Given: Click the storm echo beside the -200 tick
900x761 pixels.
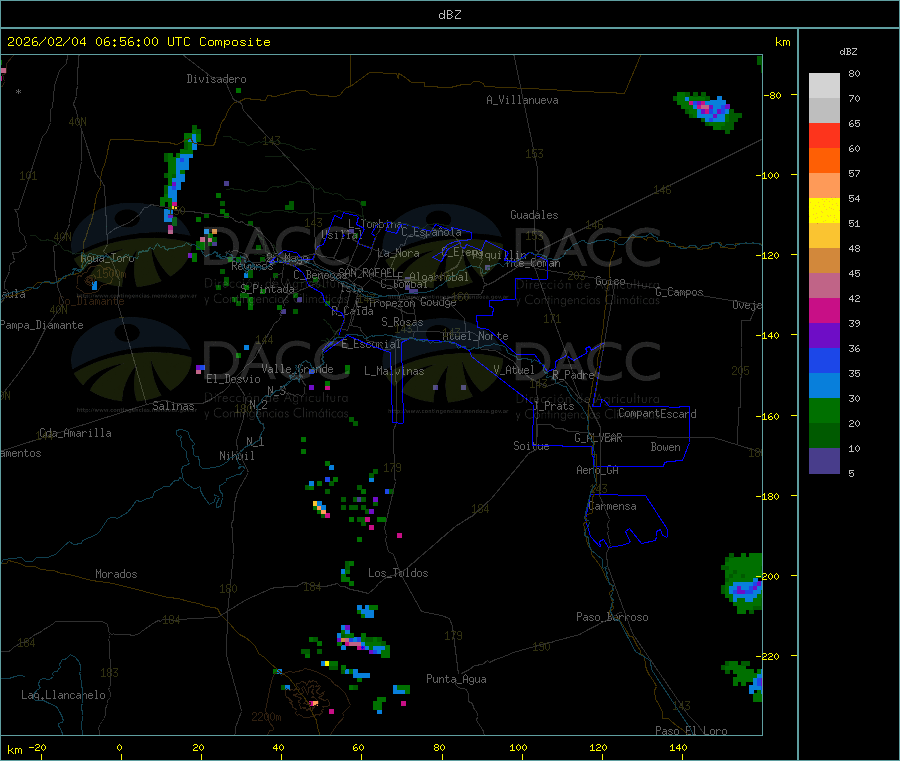Looking at the screenshot, I should click(x=742, y=583).
